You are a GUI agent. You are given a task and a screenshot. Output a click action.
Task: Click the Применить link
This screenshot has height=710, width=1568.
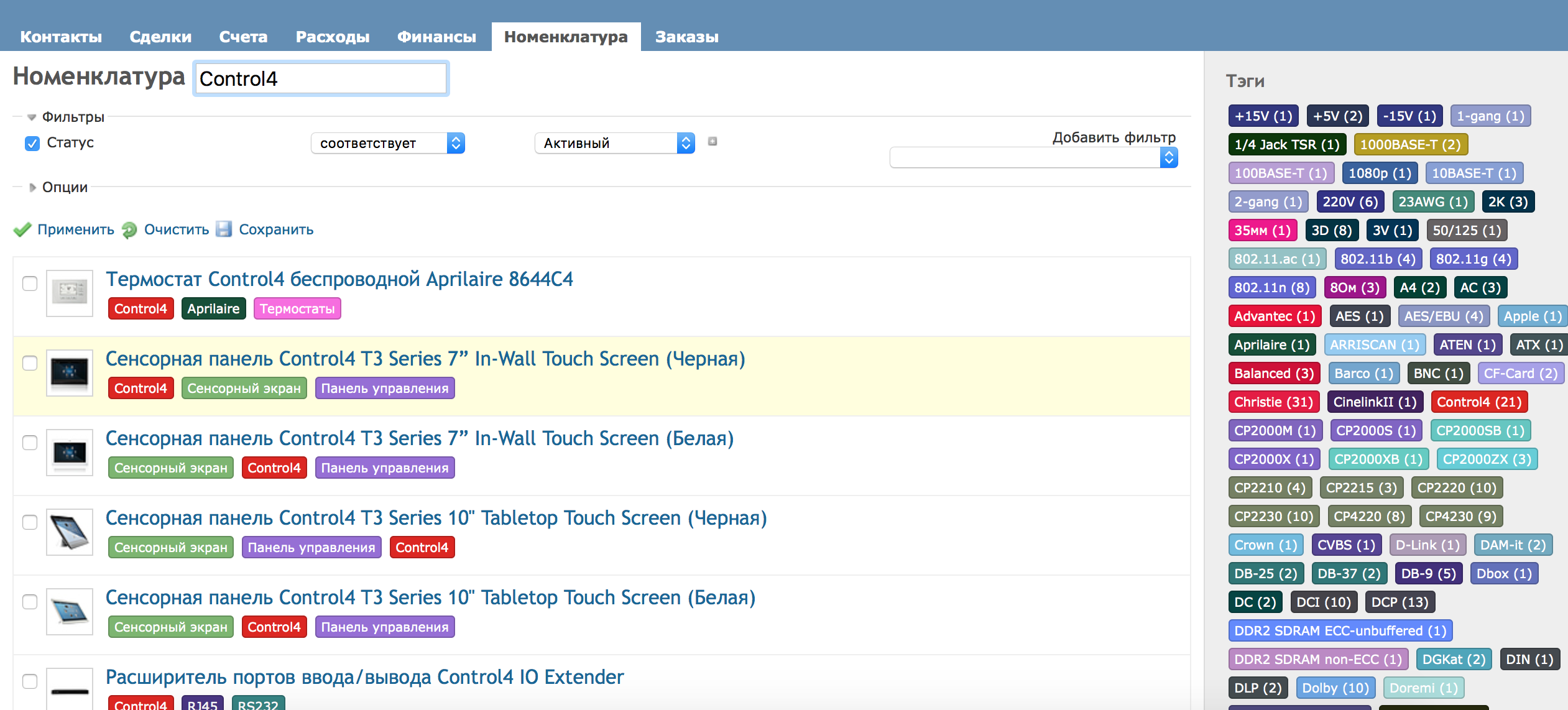[x=76, y=229]
